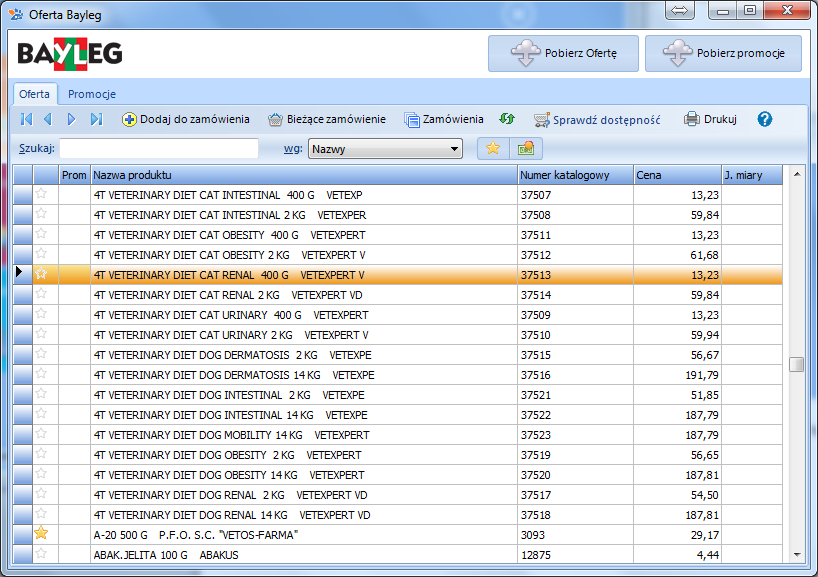Click price 191,79

click(x=702, y=376)
